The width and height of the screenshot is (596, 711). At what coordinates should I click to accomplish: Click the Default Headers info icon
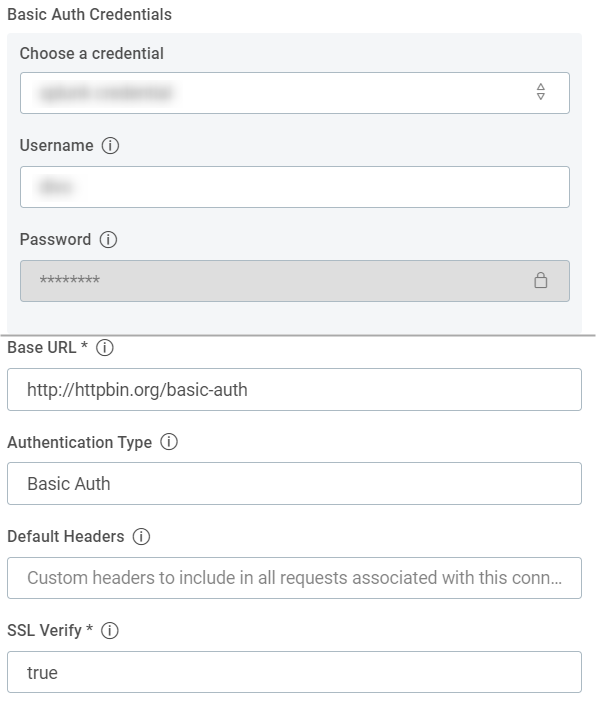pos(141,536)
